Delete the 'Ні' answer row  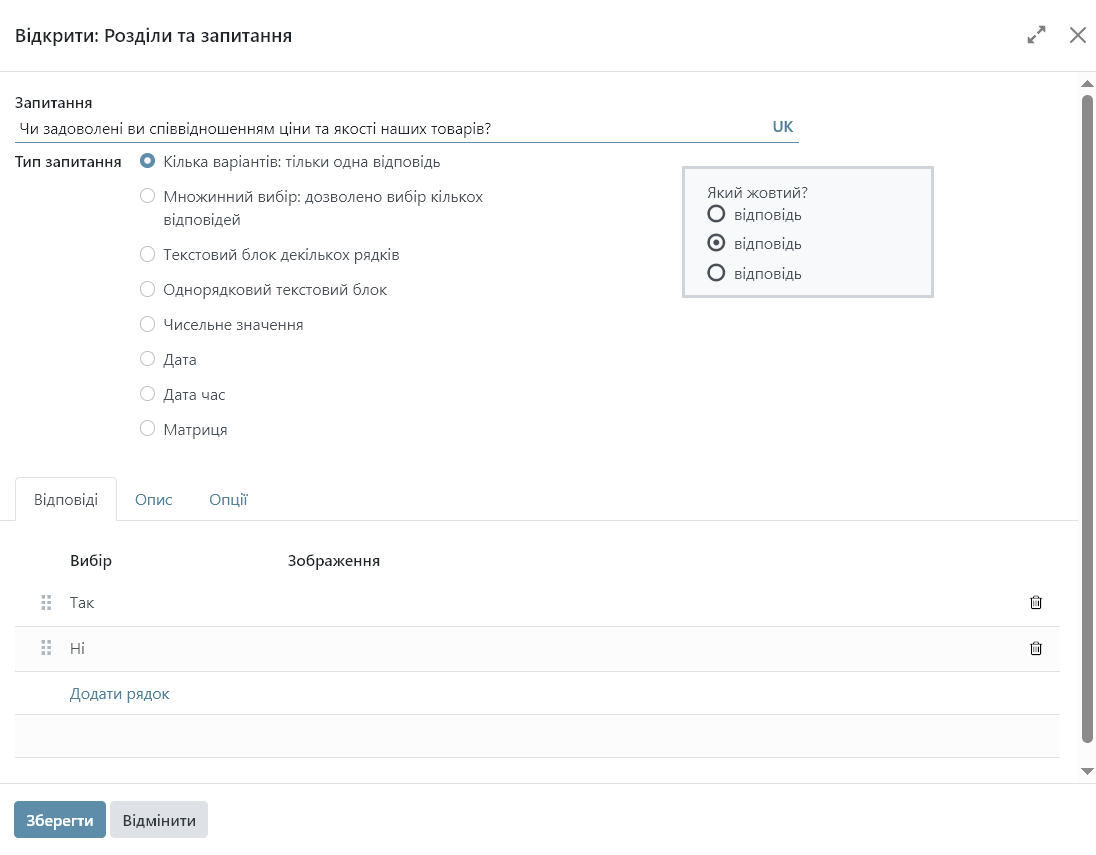click(1036, 649)
